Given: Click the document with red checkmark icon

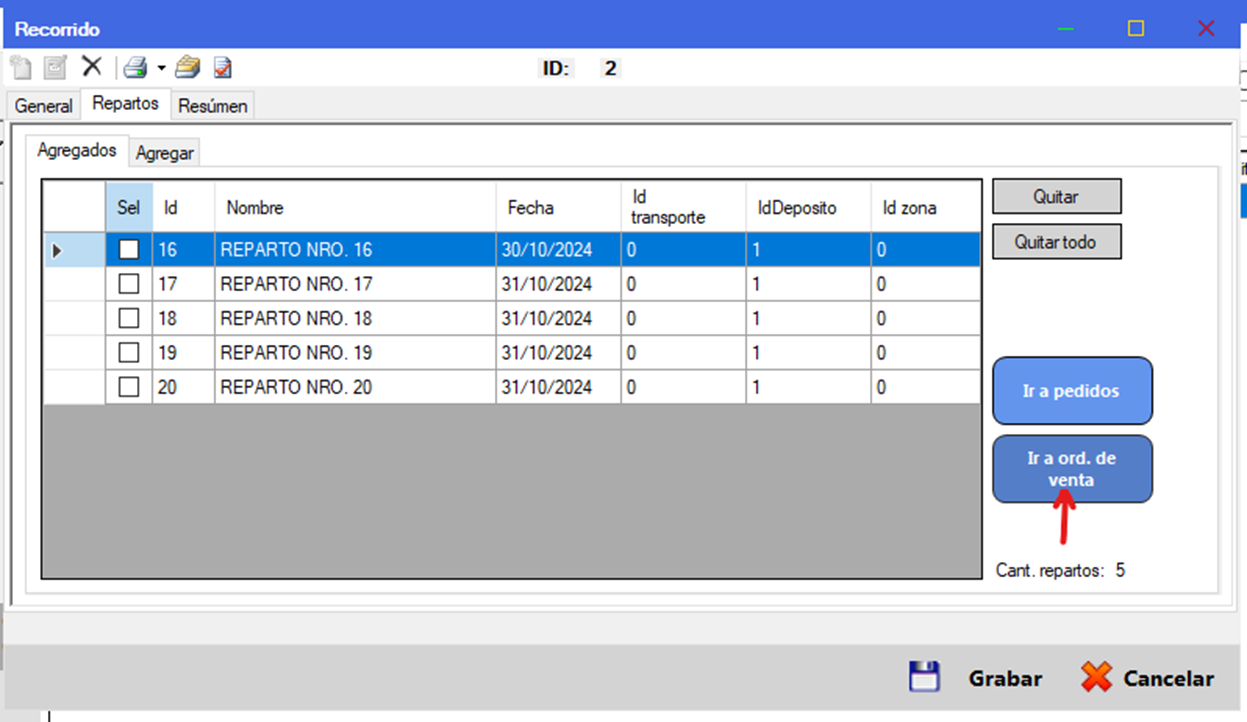Looking at the screenshot, I should tap(223, 67).
